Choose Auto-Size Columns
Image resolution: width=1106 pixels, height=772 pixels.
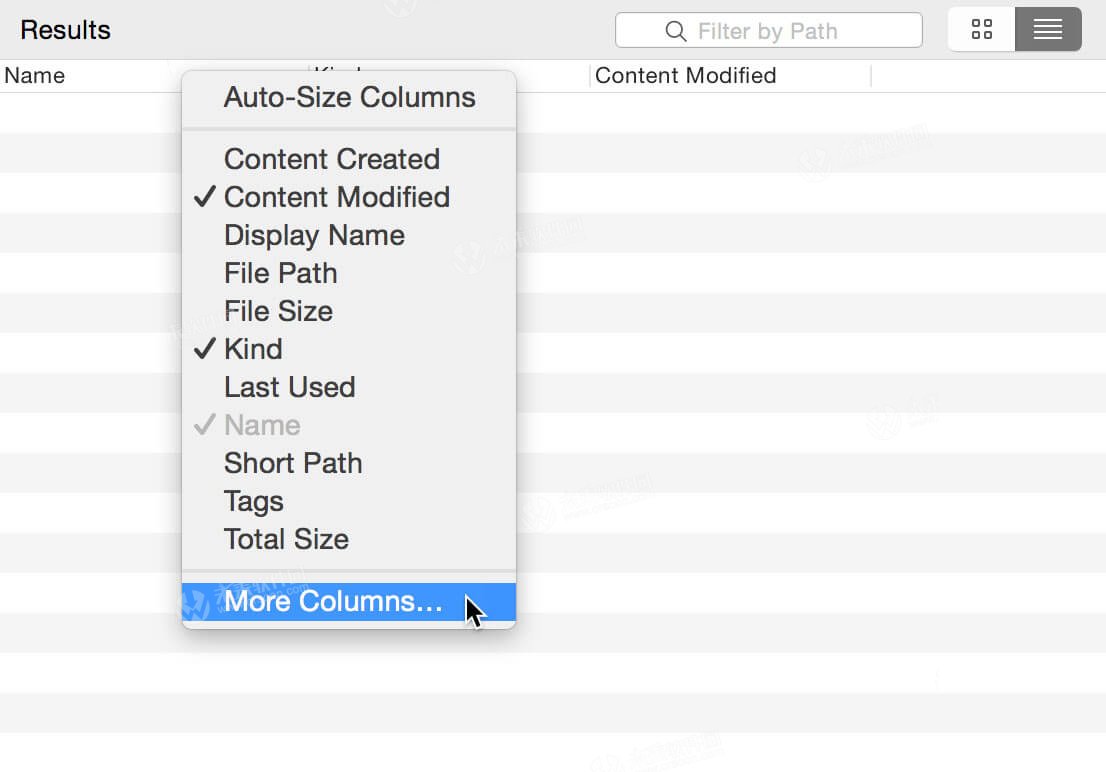(349, 98)
